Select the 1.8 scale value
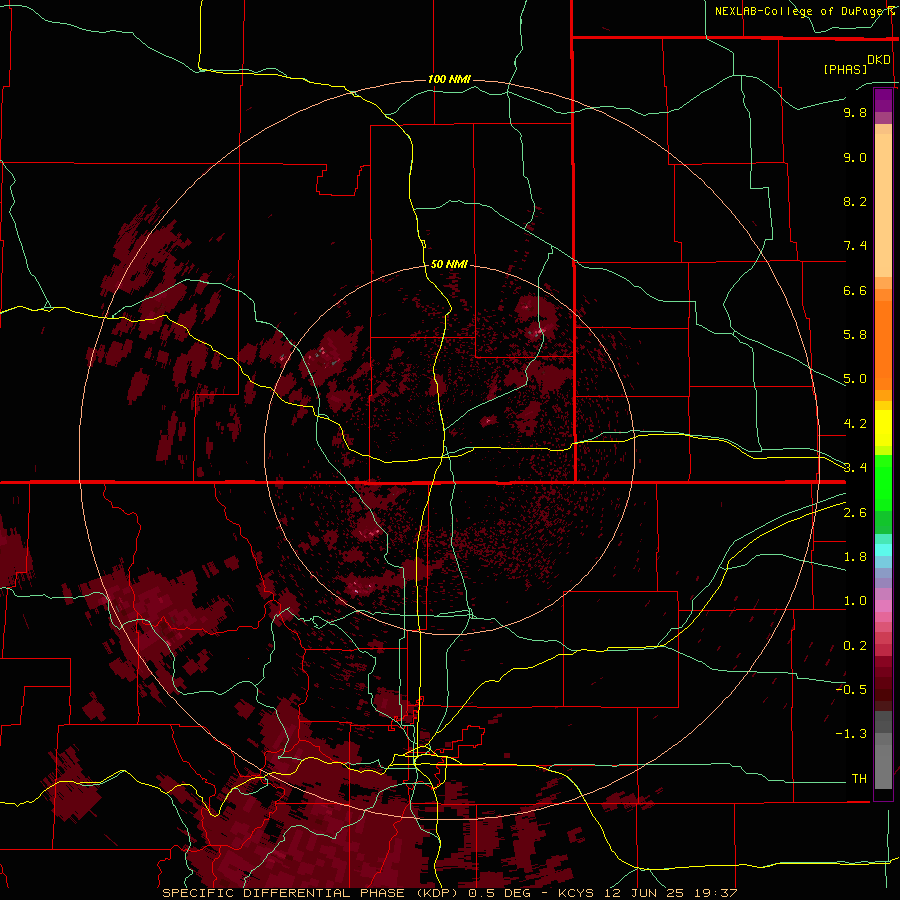The width and height of the screenshot is (900, 900). (855, 557)
